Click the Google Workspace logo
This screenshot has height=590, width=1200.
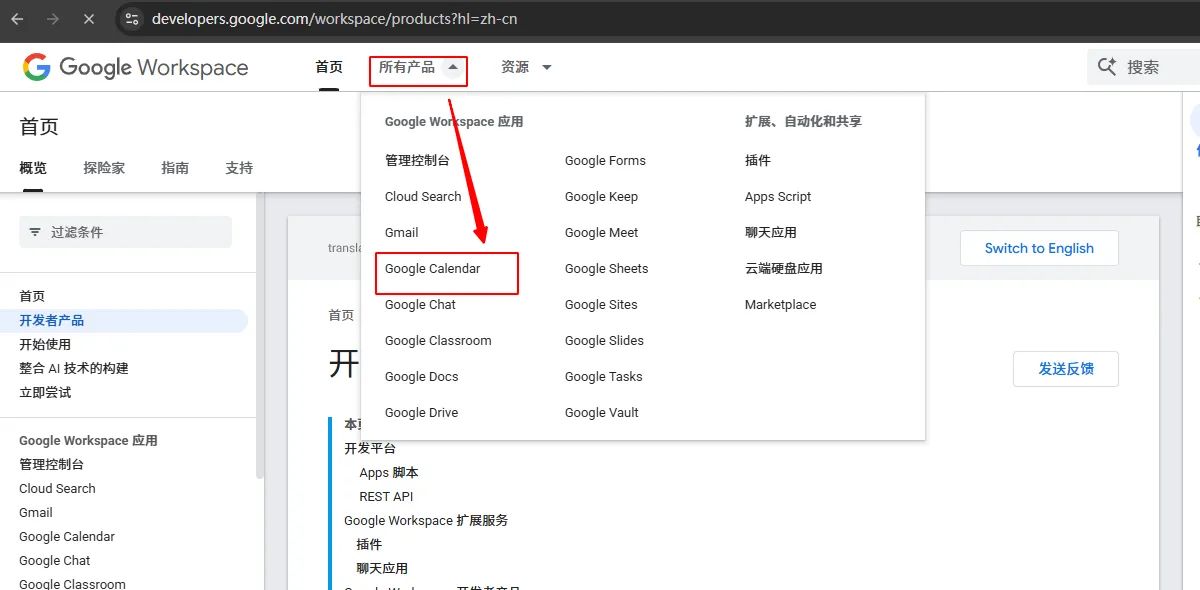pos(135,67)
